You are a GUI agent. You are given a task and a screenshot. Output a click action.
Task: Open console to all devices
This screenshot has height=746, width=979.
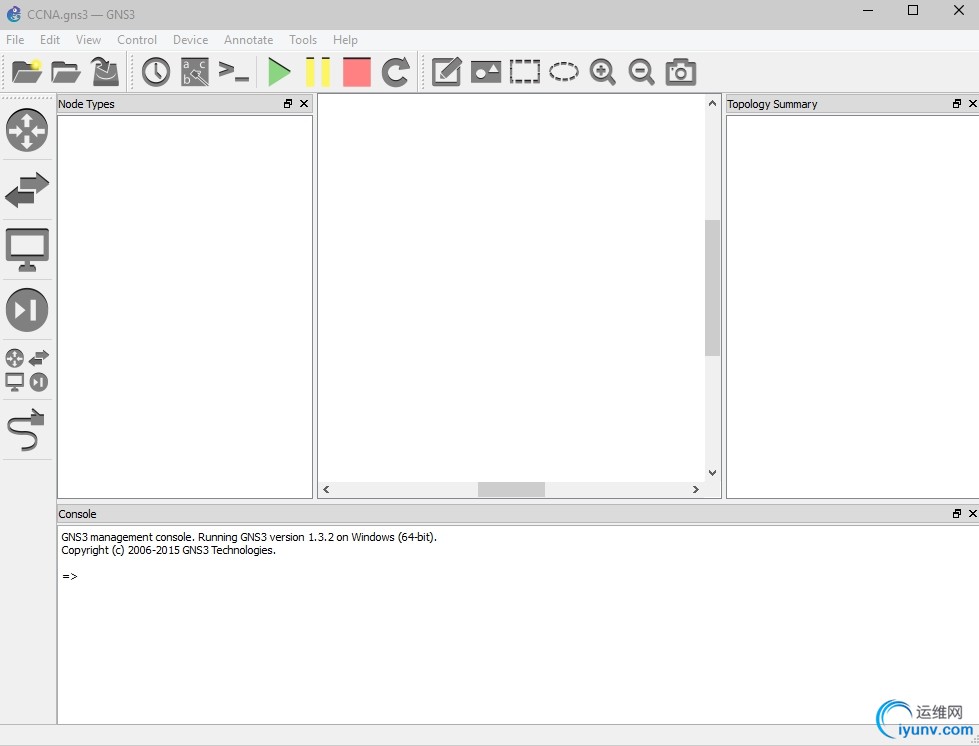[x=234, y=71]
